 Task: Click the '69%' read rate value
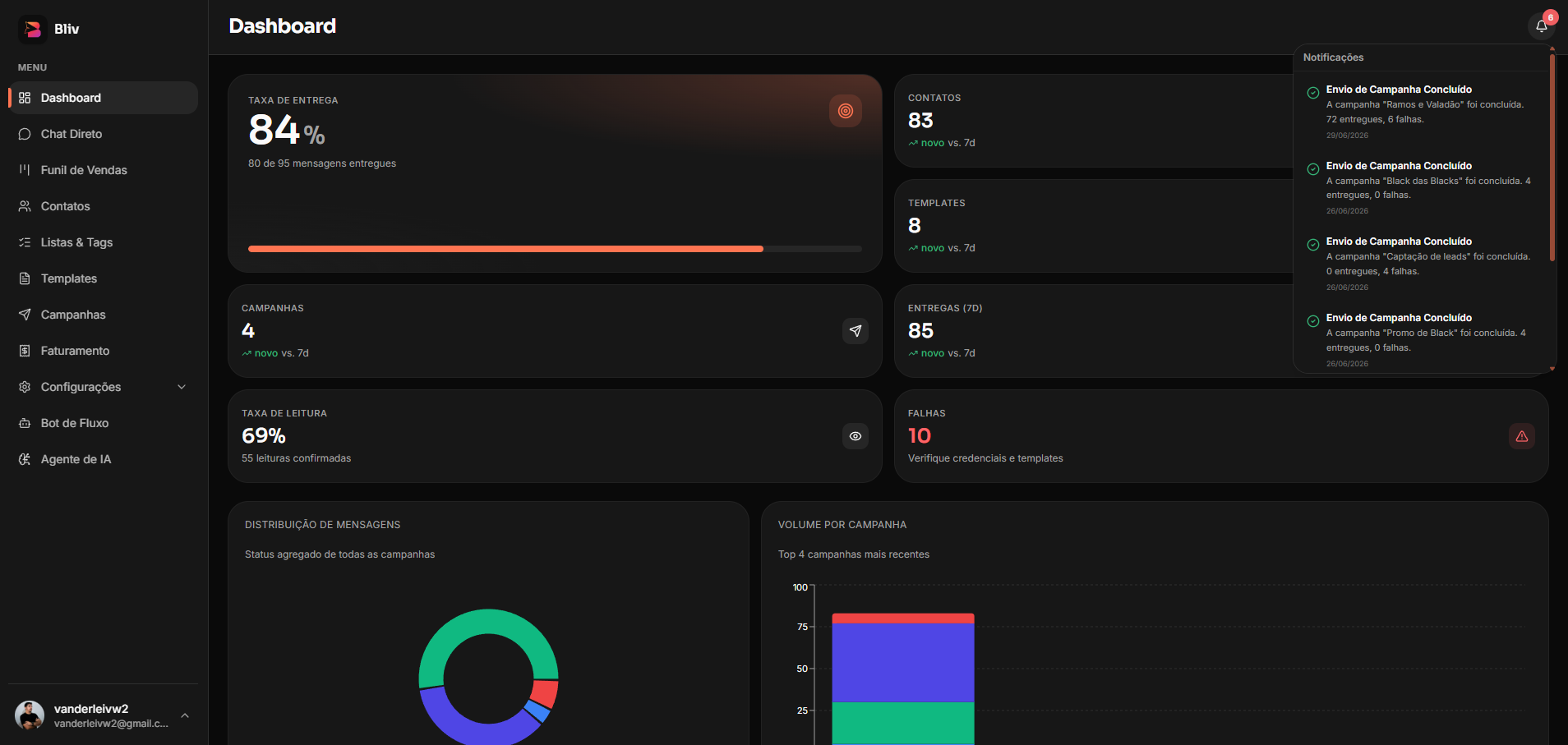coord(264,436)
